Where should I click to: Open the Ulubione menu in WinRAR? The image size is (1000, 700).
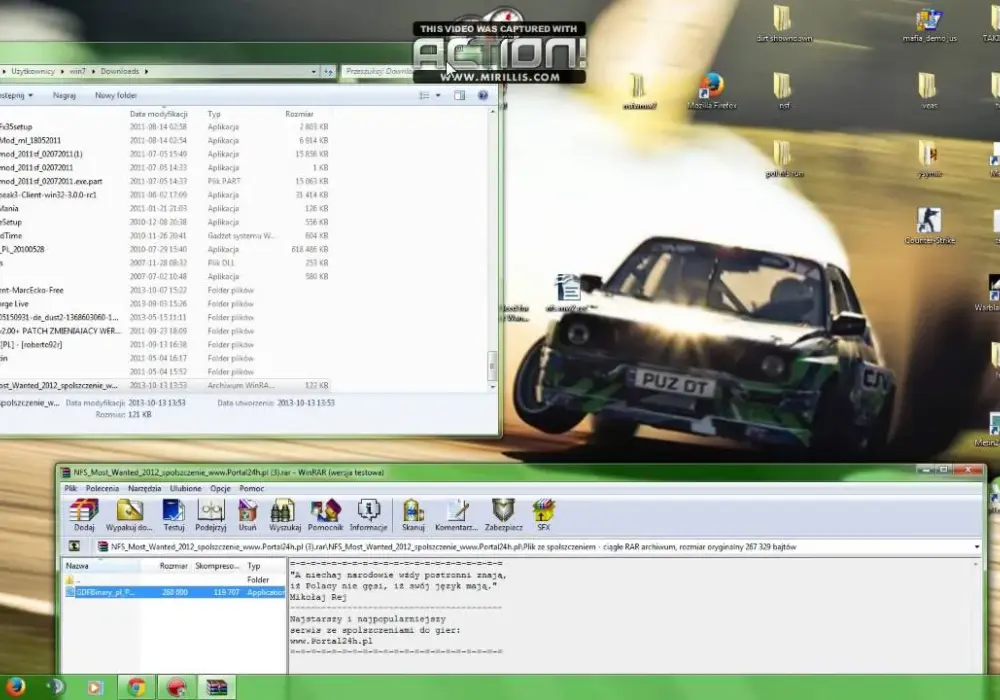pyautogui.click(x=186, y=488)
